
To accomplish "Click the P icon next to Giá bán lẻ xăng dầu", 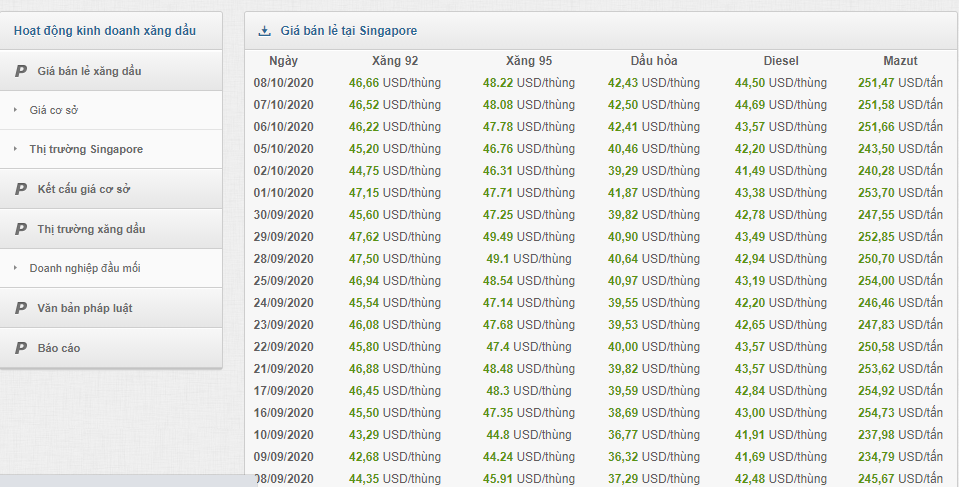I will 21,71.
